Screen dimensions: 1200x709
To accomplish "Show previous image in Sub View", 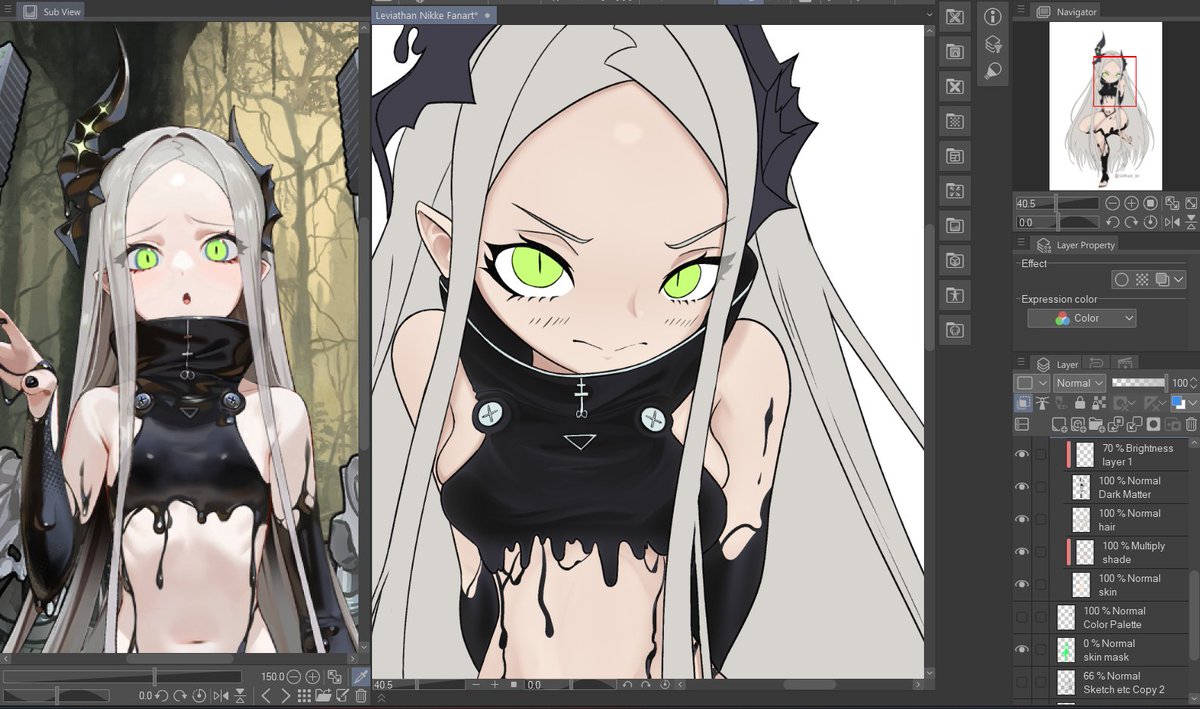I will coord(266,696).
